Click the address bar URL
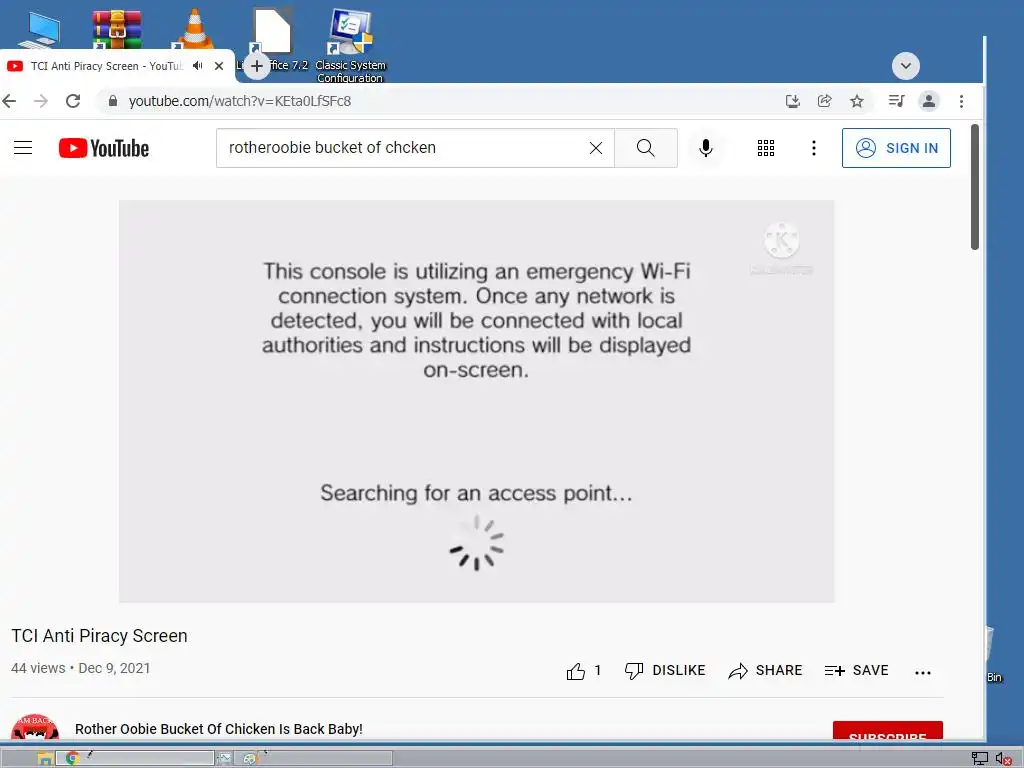Viewport: 1024px width, 768px height. pyautogui.click(x=240, y=101)
